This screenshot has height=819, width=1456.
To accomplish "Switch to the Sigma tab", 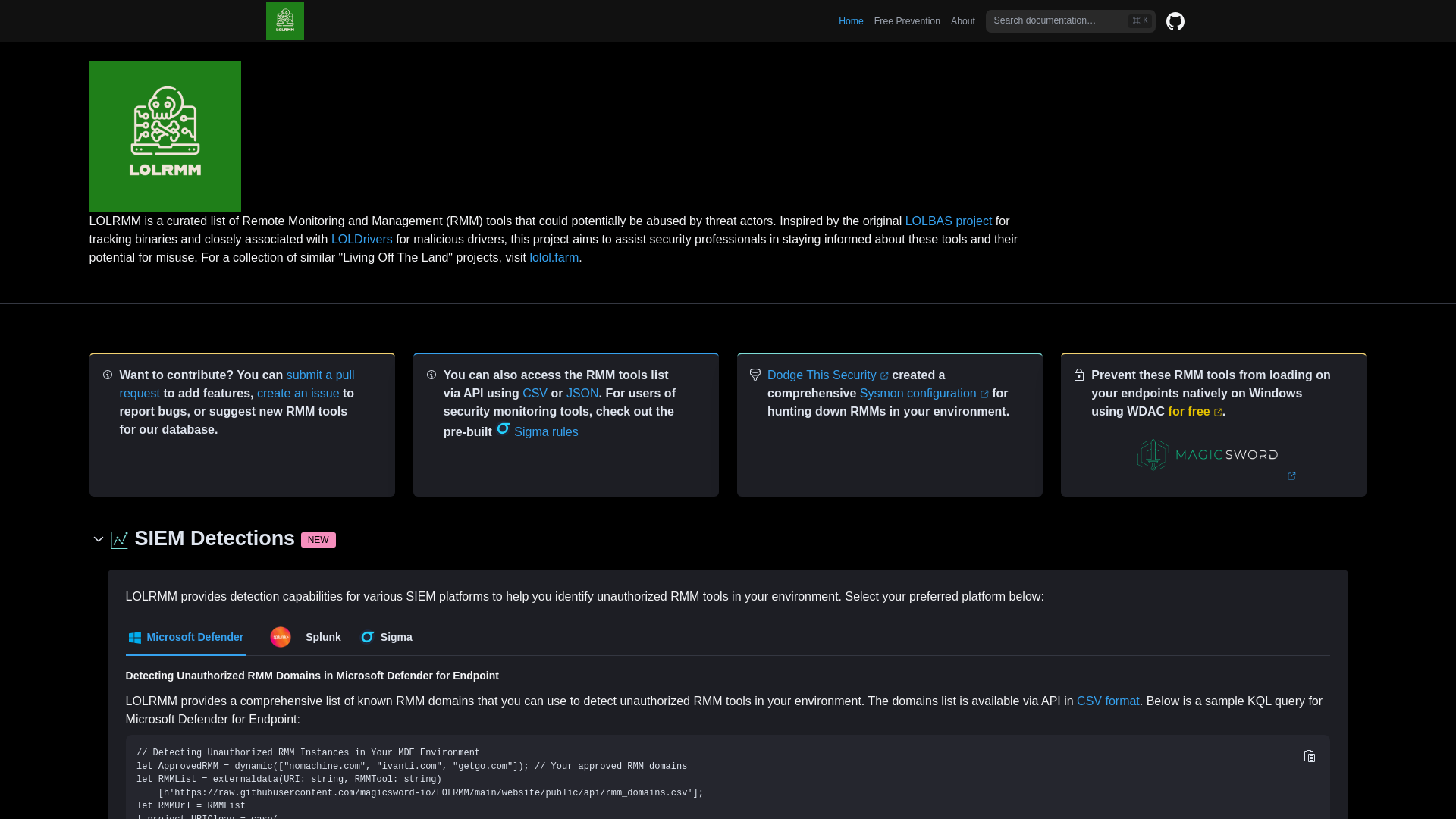I will click(387, 637).
